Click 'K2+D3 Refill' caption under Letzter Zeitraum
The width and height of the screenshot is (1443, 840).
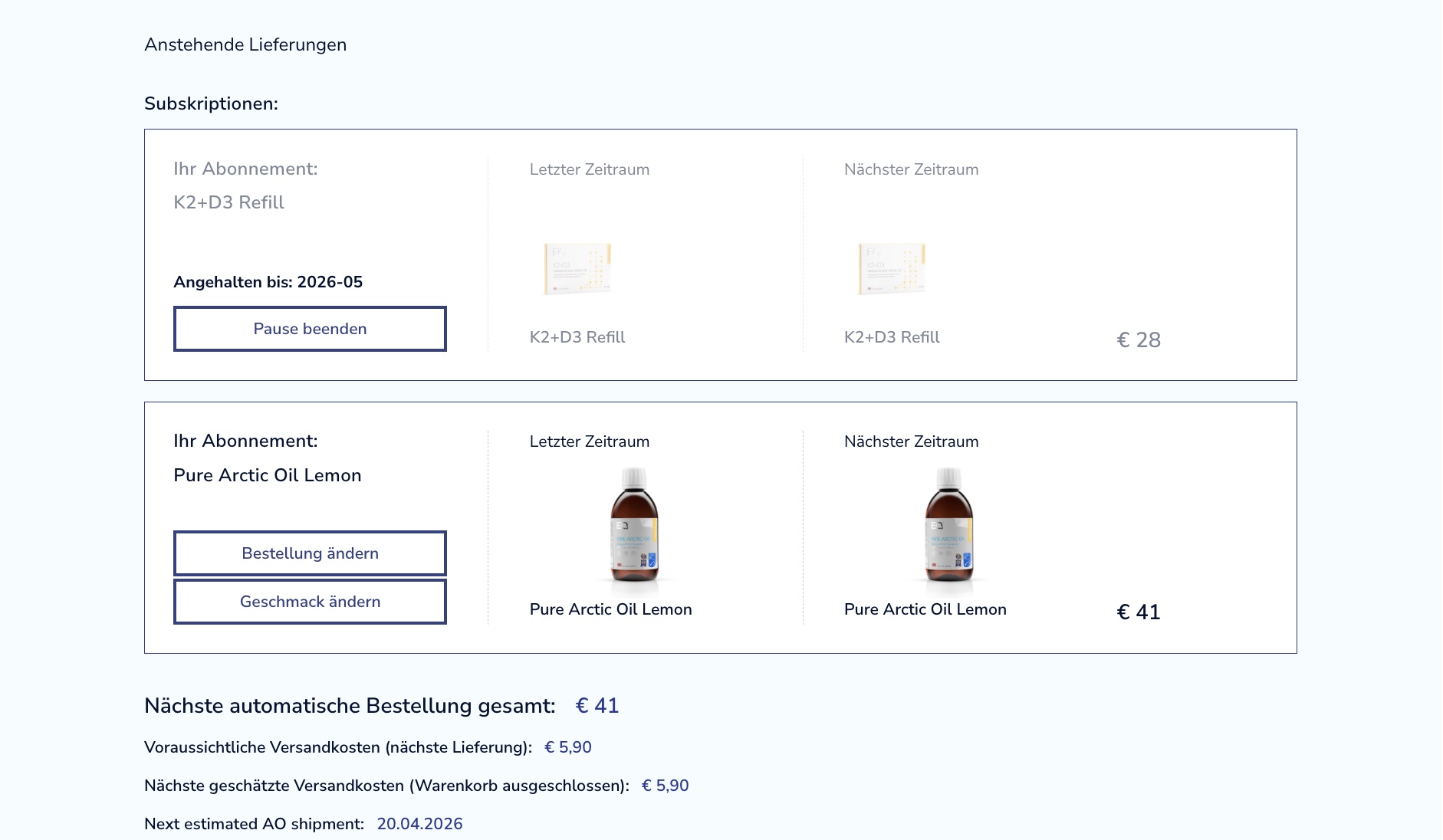[x=577, y=337]
